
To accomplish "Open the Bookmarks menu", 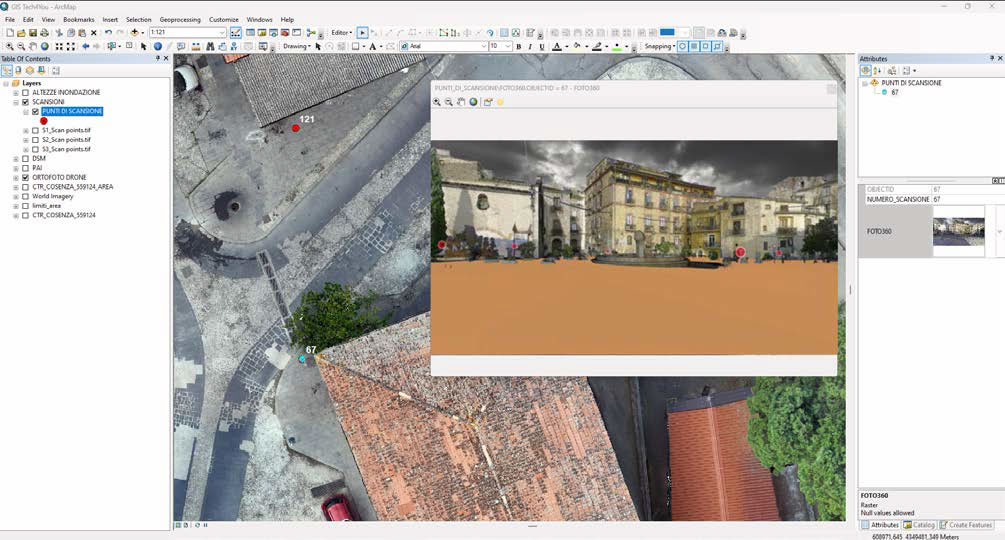I will [x=79, y=20].
